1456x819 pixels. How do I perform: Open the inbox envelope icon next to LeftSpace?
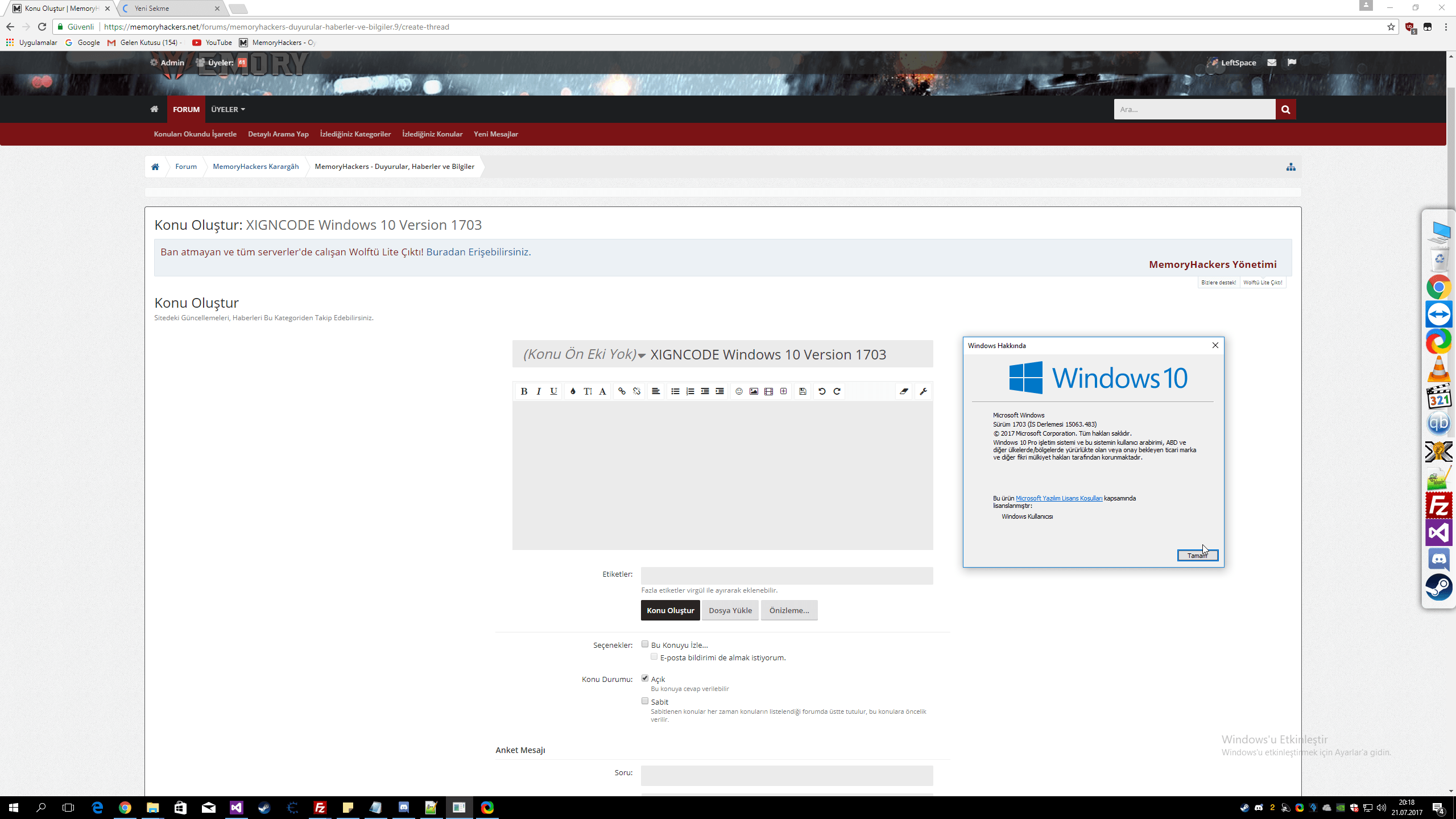(1272, 63)
